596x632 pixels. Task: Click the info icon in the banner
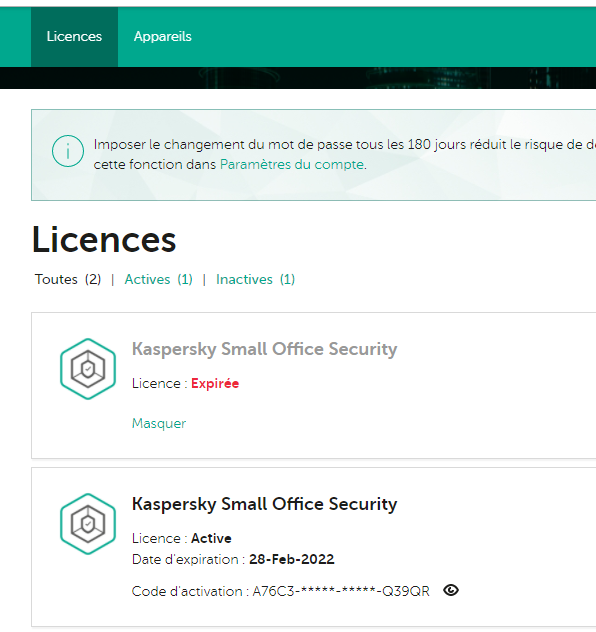coord(68,151)
